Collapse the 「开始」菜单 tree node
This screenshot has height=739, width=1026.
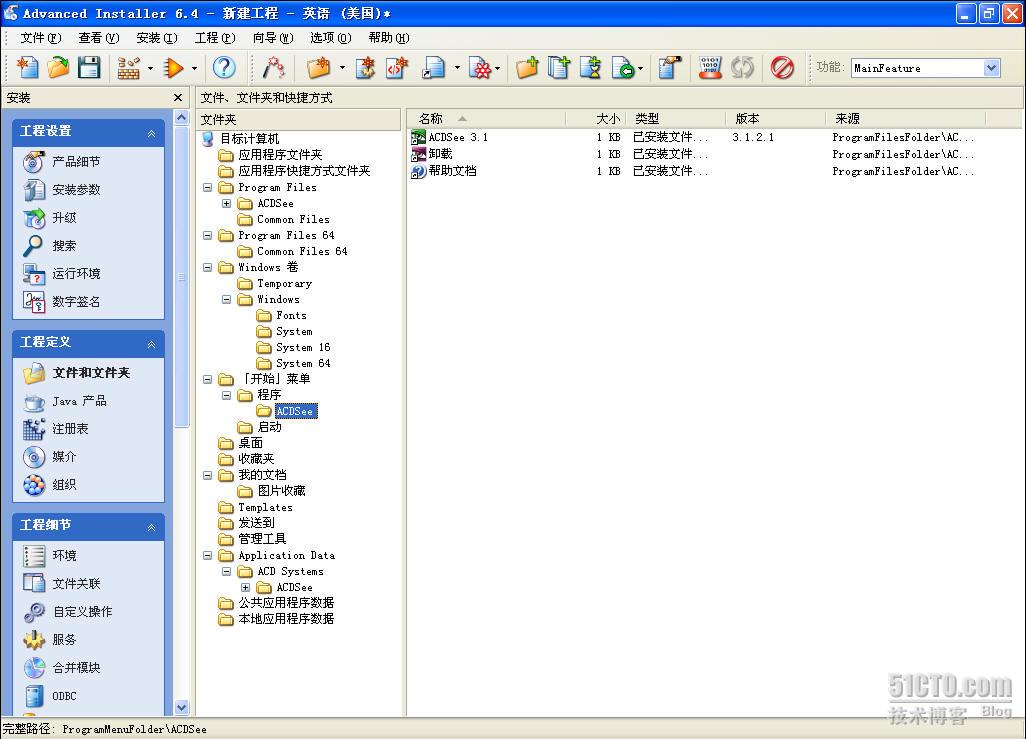click(x=207, y=379)
